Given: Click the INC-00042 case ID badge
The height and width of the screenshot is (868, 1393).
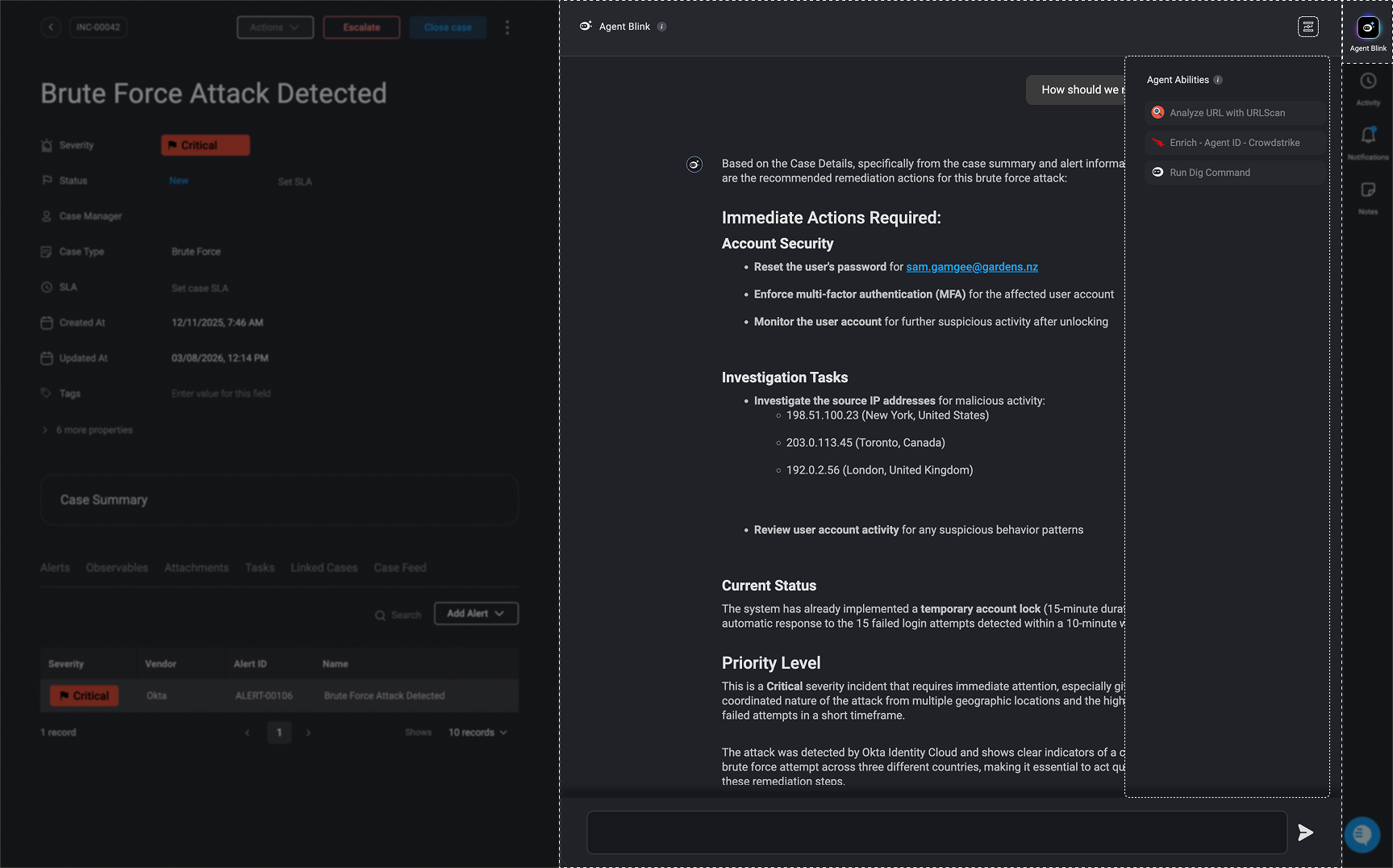Looking at the screenshot, I should [x=98, y=27].
